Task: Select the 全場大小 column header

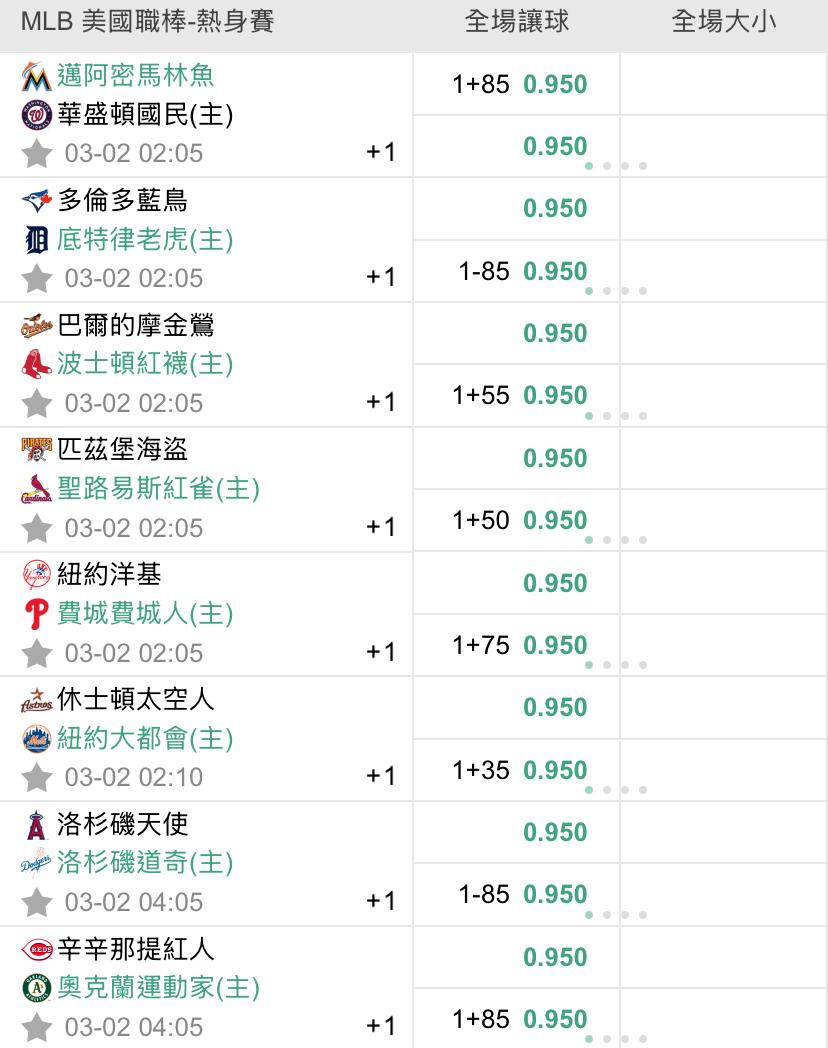Action: pos(723,22)
